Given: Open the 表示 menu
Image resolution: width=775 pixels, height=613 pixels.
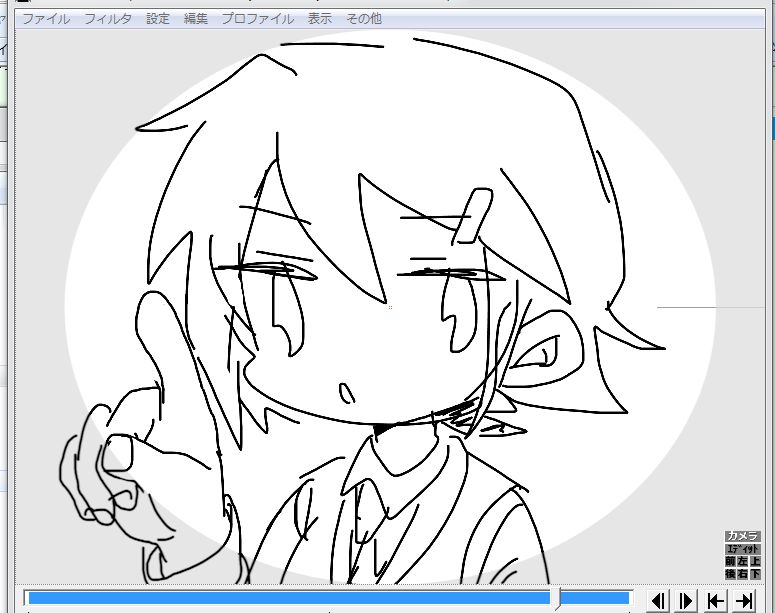Looking at the screenshot, I should coord(320,19).
